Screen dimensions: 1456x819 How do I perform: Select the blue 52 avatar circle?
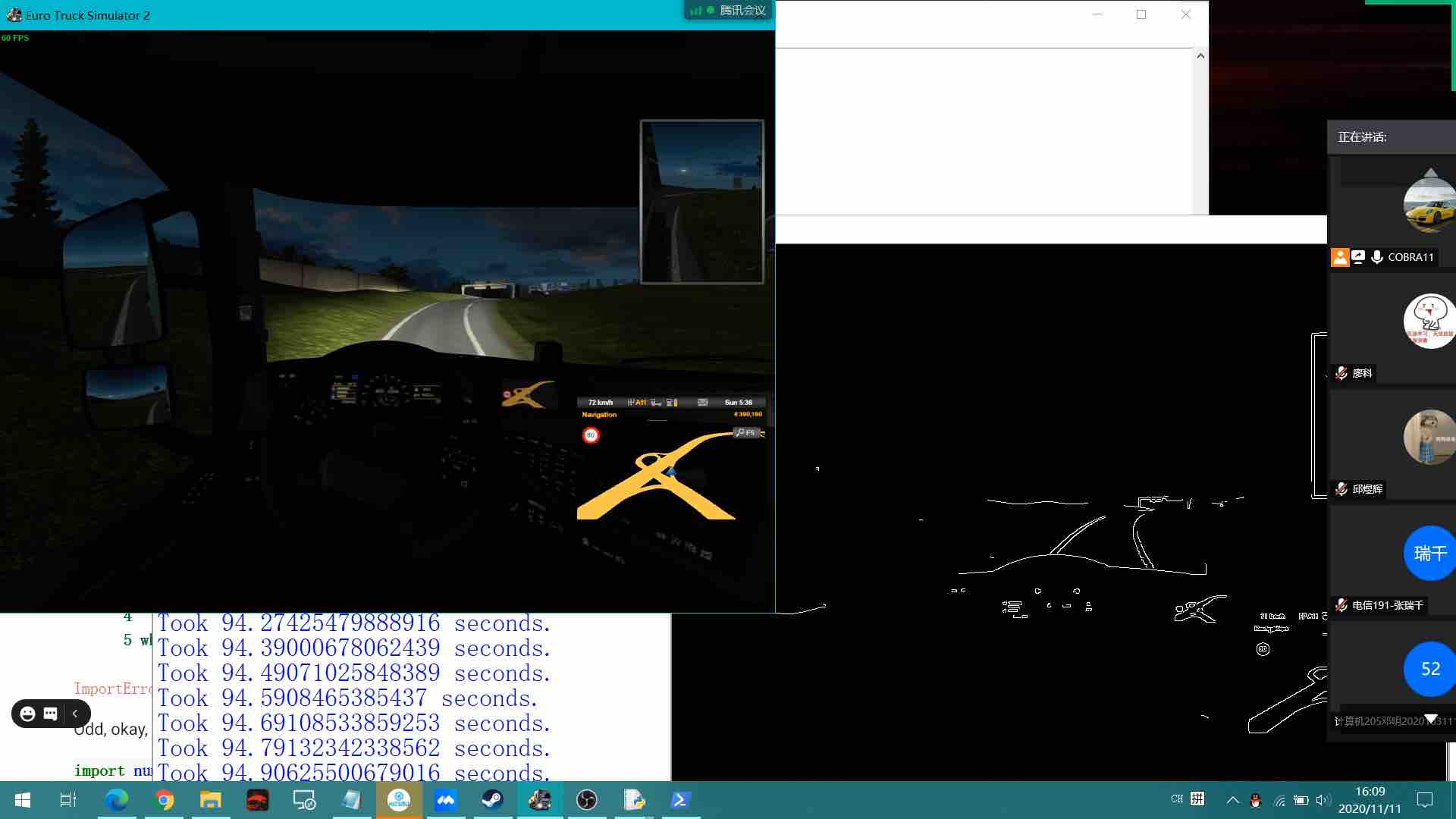click(x=1429, y=669)
